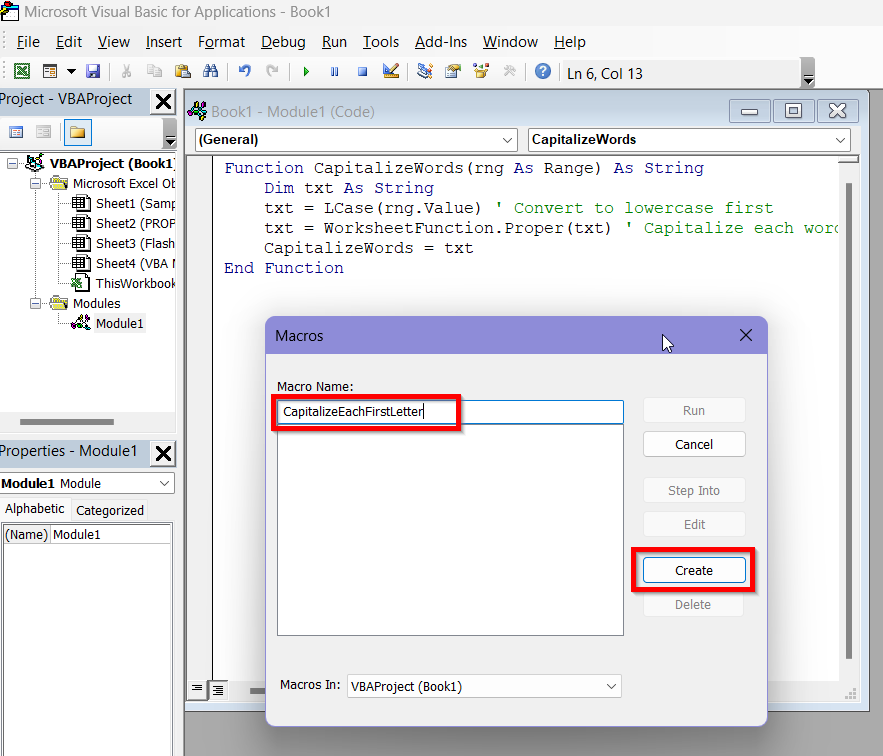Click the Delete button in Macros dialog

click(693, 604)
